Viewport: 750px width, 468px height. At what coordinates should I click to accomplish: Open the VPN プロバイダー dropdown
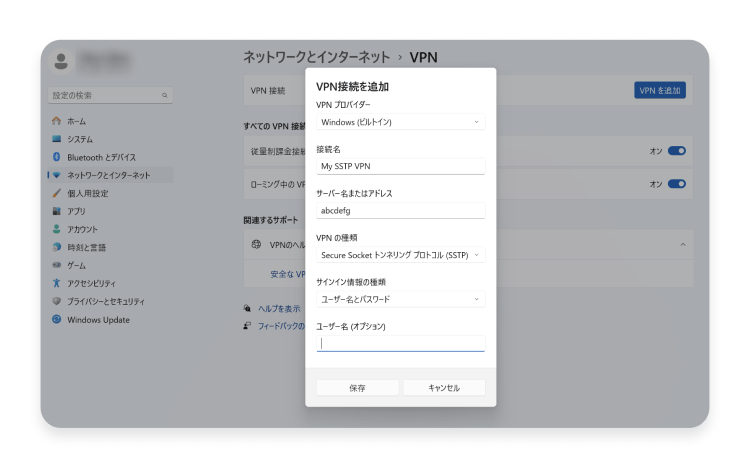point(400,122)
